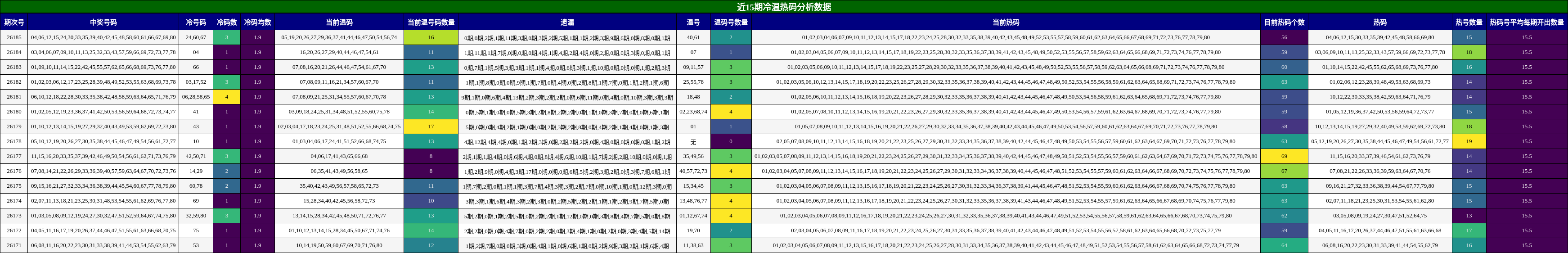Click the 遗漏 column header
Viewport: 1568px width, 253px height.
pyautogui.click(x=567, y=22)
